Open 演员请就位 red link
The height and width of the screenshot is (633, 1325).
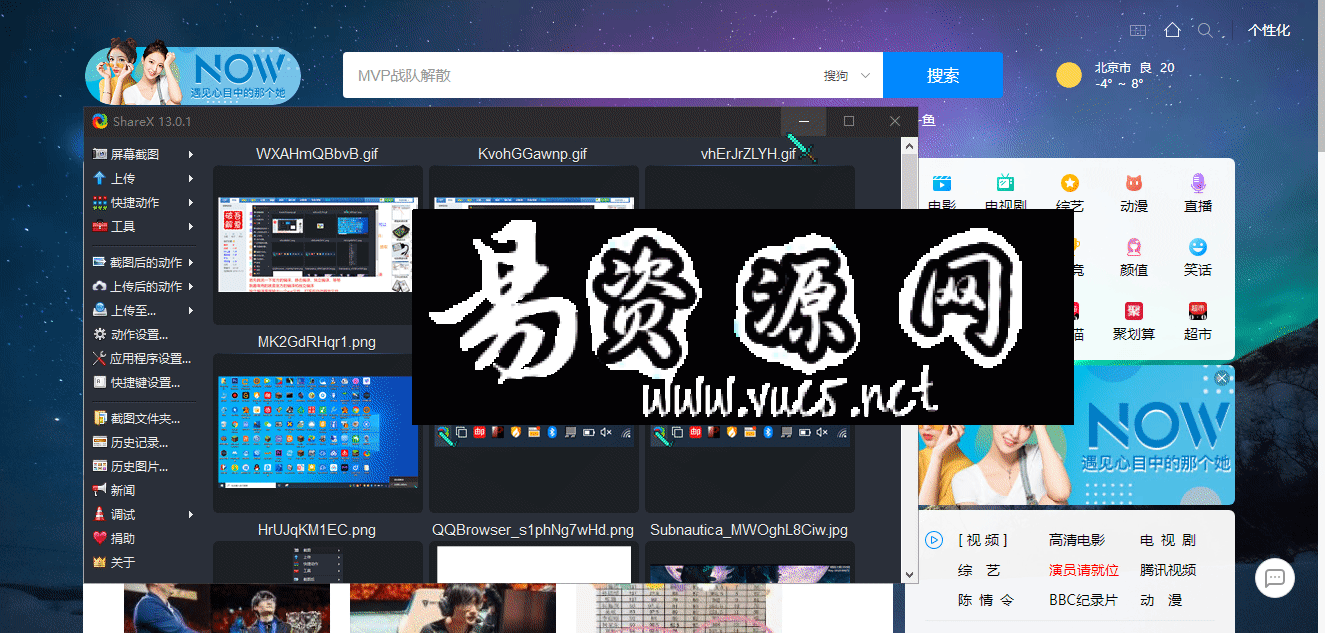pos(1084,570)
